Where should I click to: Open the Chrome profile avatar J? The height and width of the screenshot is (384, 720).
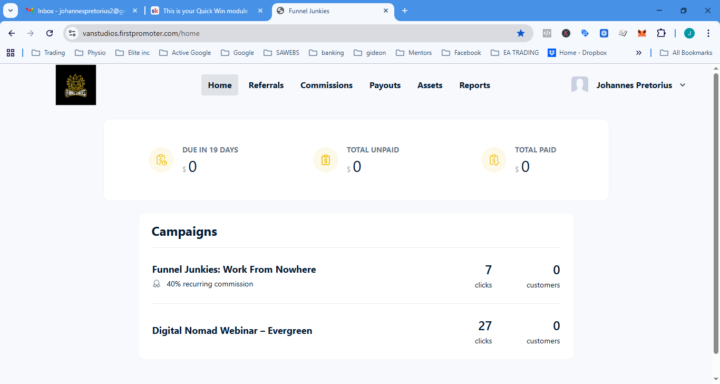point(689,33)
